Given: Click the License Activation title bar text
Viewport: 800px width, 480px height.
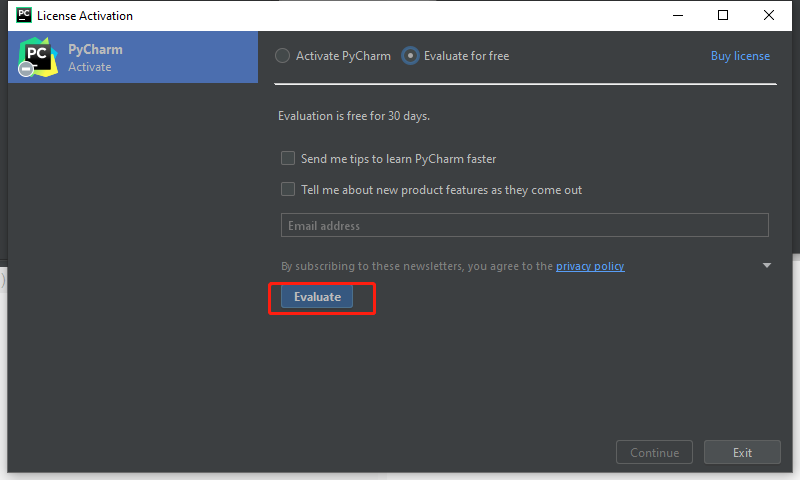Looking at the screenshot, I should 85,16.
